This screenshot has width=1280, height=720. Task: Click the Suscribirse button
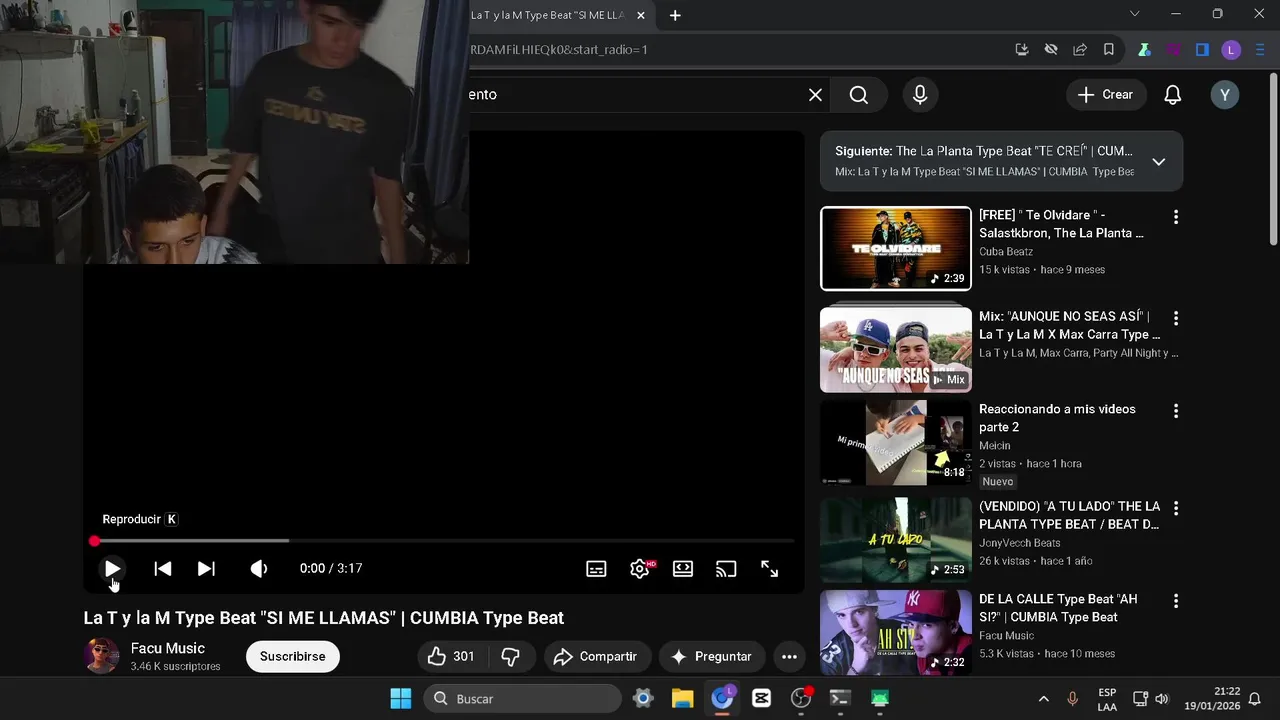[x=293, y=656]
